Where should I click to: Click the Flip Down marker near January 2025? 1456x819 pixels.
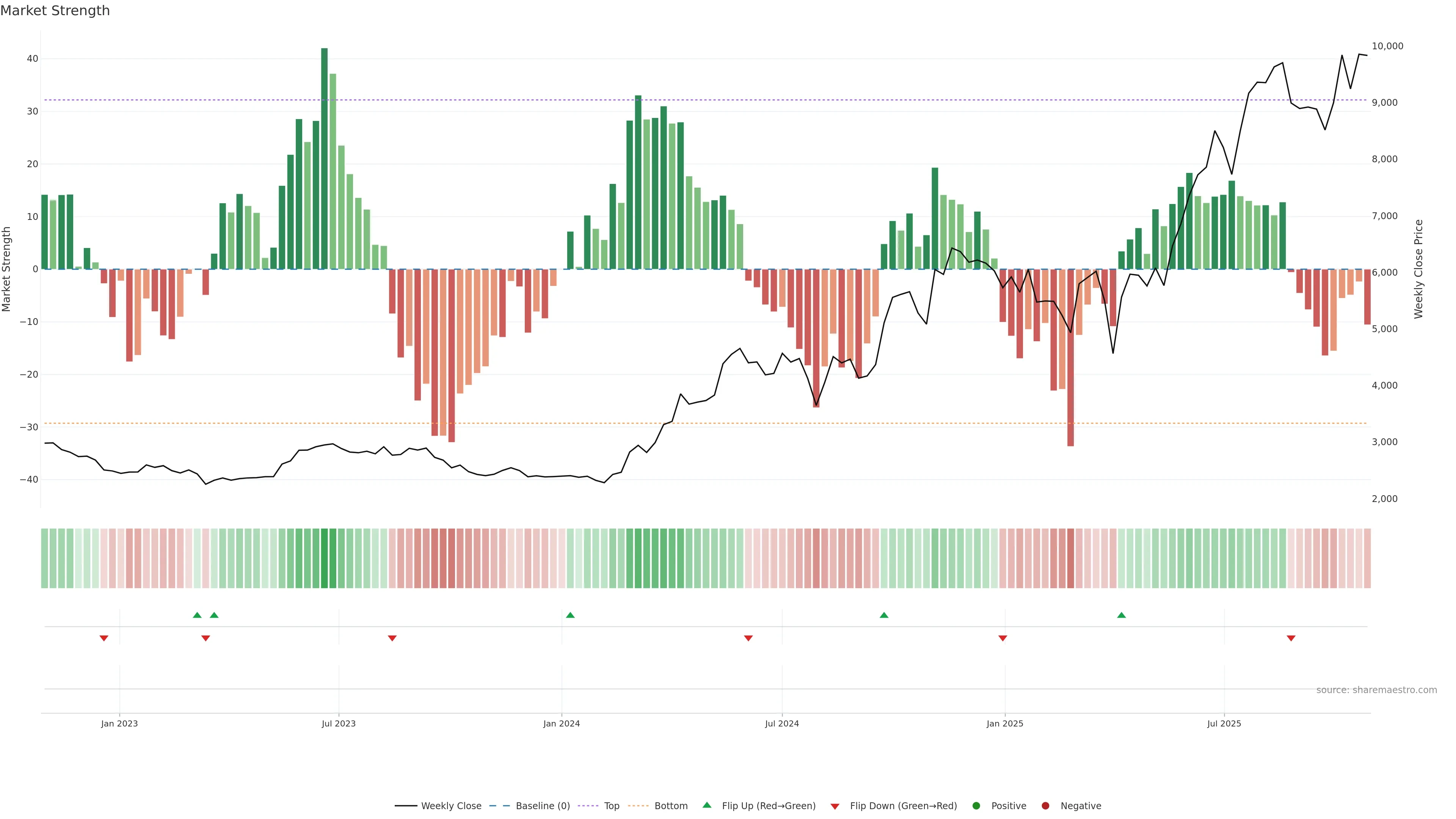click(1002, 638)
